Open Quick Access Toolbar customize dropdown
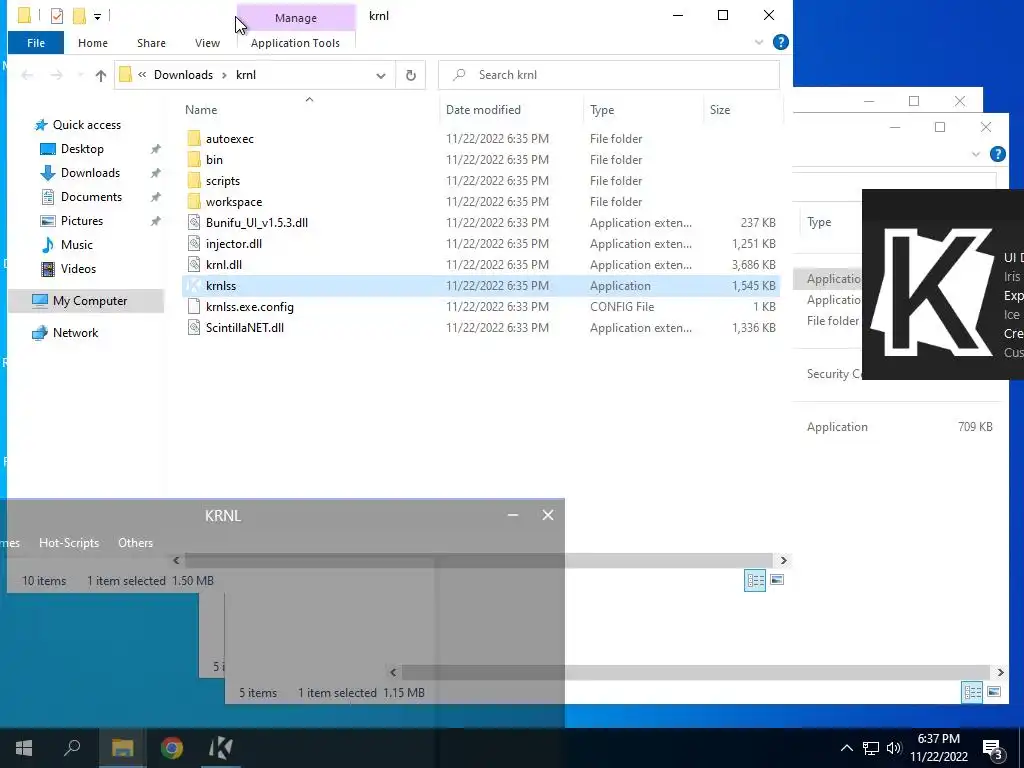1024x768 pixels. 97,16
